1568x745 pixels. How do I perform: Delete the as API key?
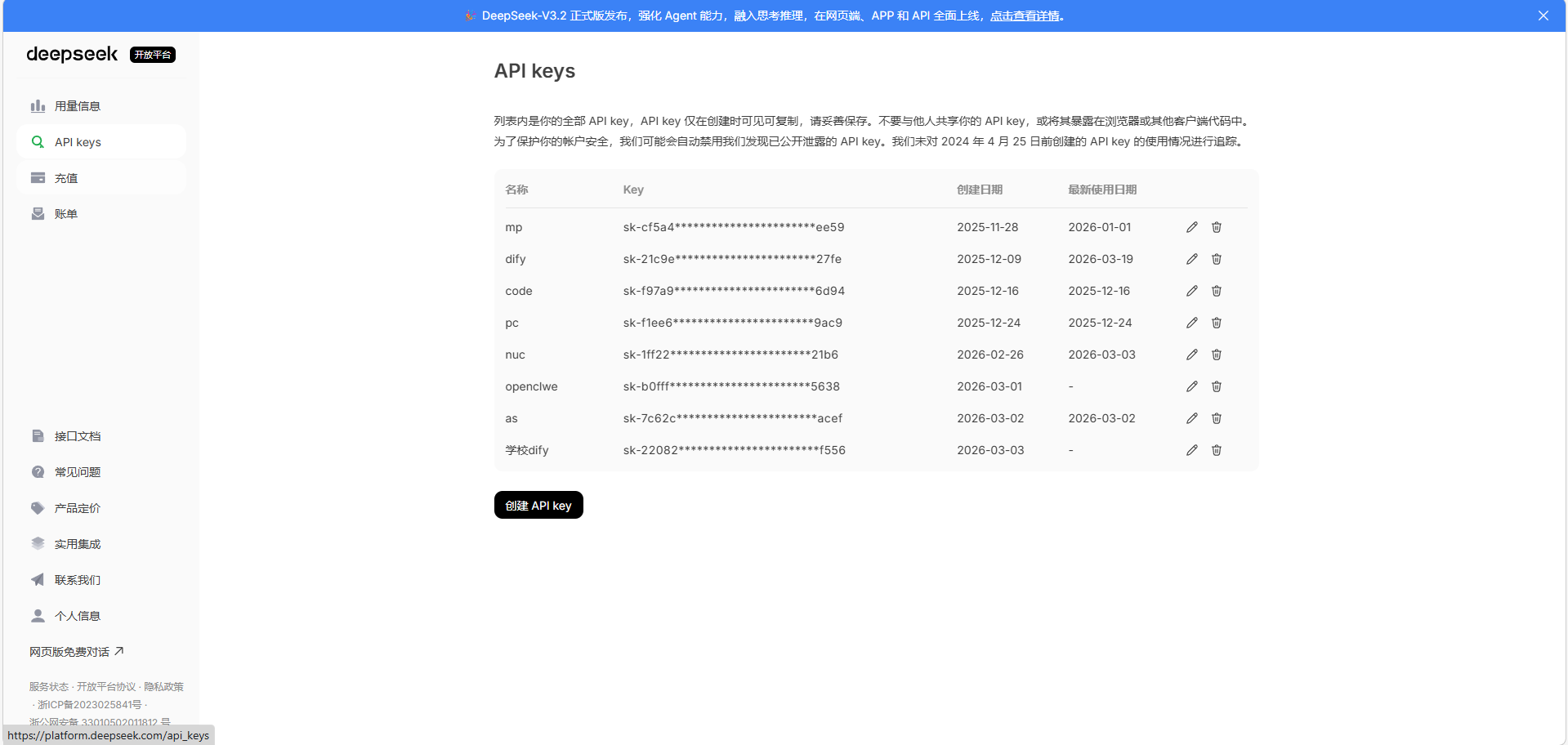1216,418
